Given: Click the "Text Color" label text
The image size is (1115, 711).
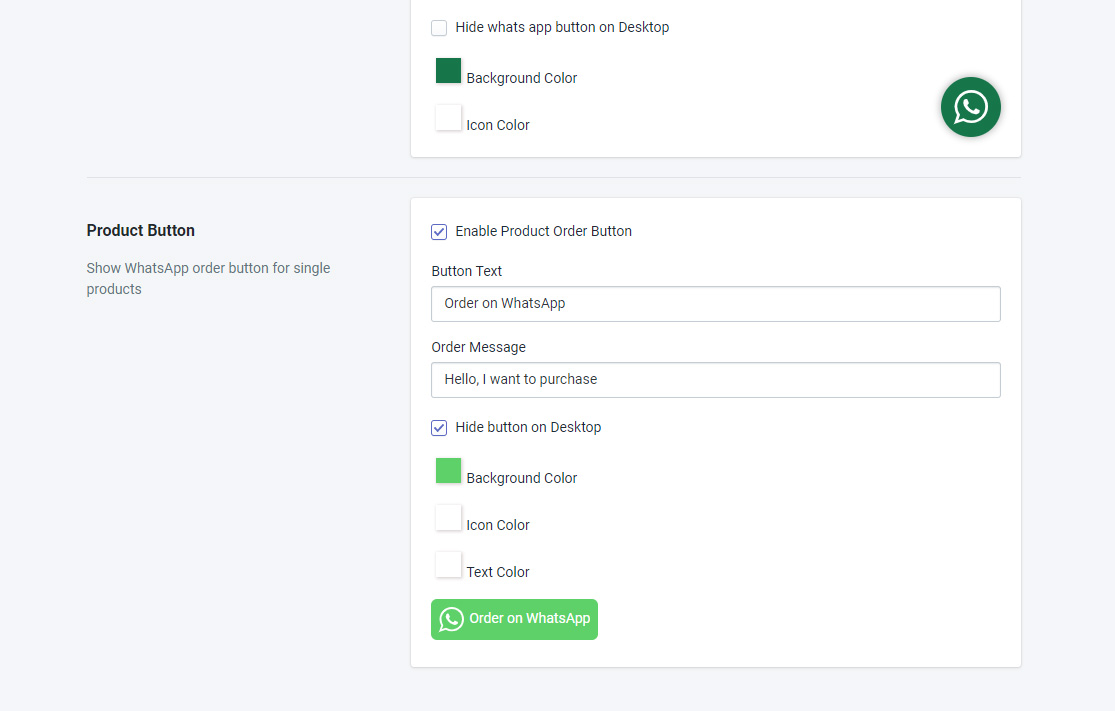Looking at the screenshot, I should pos(498,572).
